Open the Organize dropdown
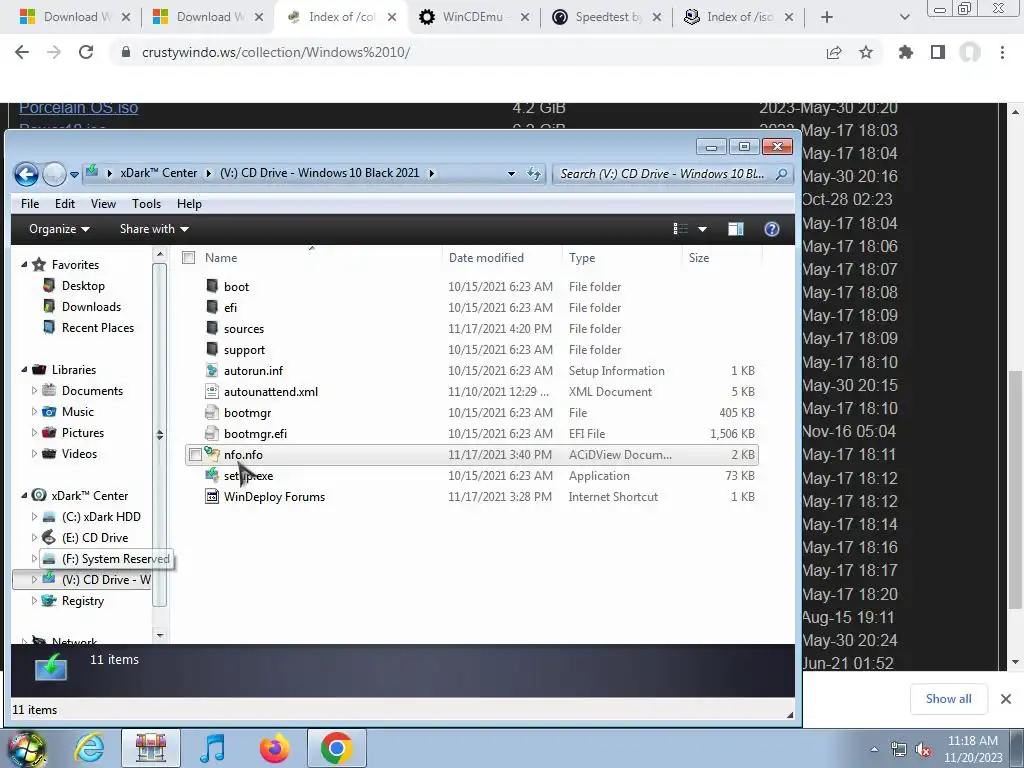 (x=59, y=229)
